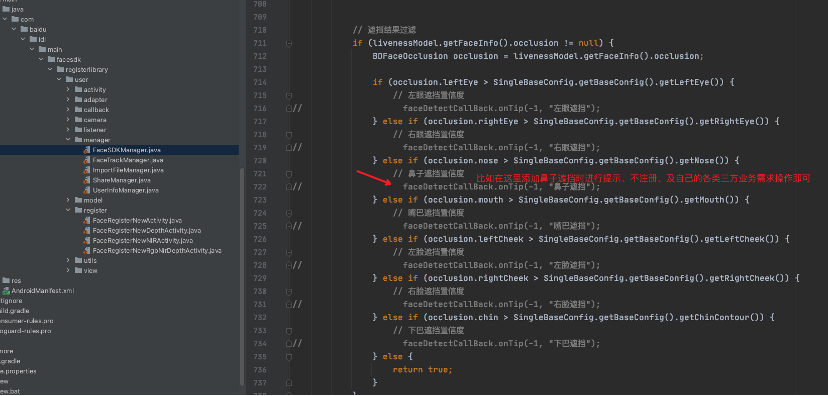Viewport: 828px width, 396px height.
Task: Click the FaceRegisterNewDepthActivity.java file icon
Action: pos(87,230)
